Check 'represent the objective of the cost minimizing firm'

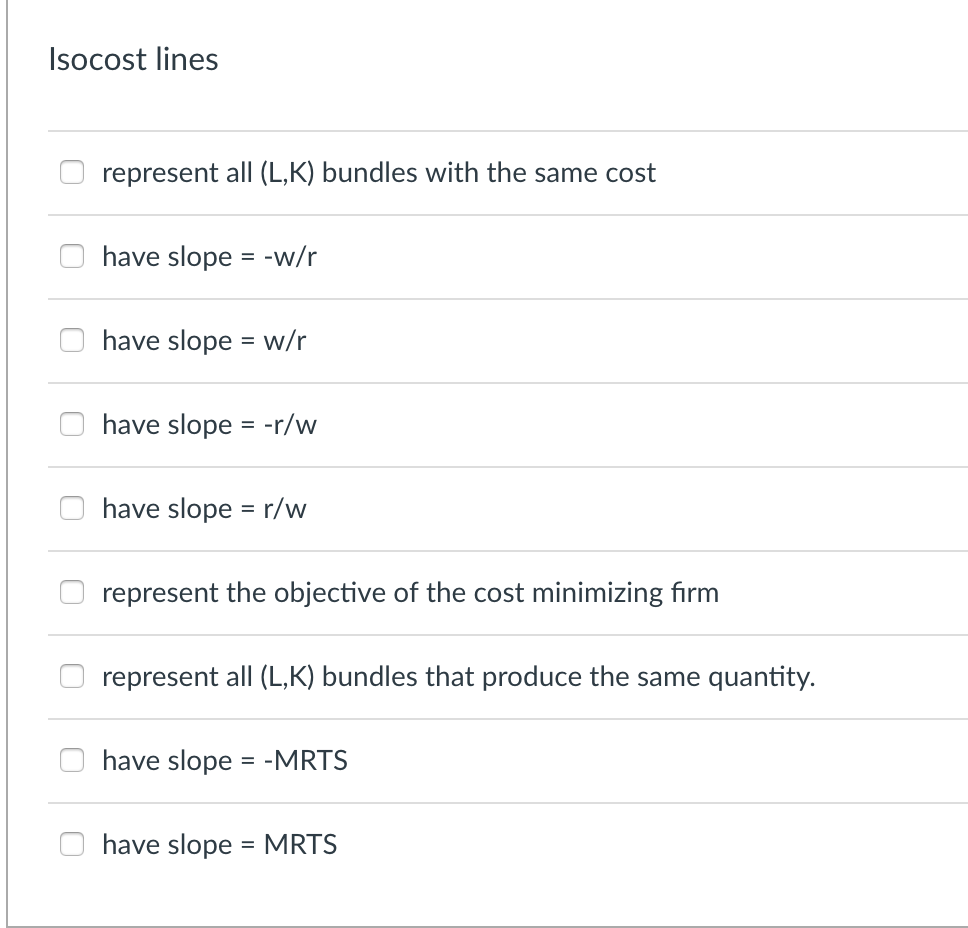(x=72, y=592)
